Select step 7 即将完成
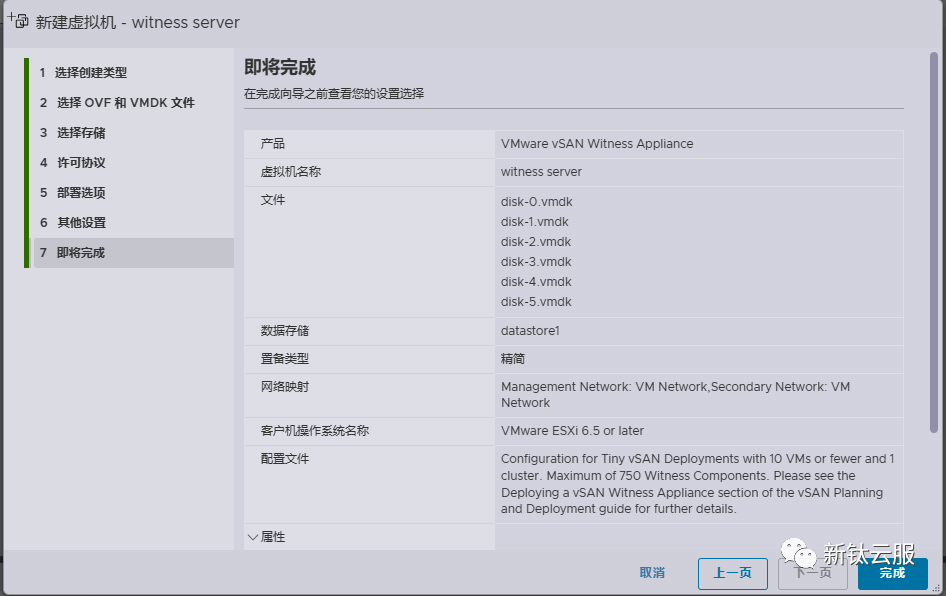This screenshot has height=596, width=946. 81,253
